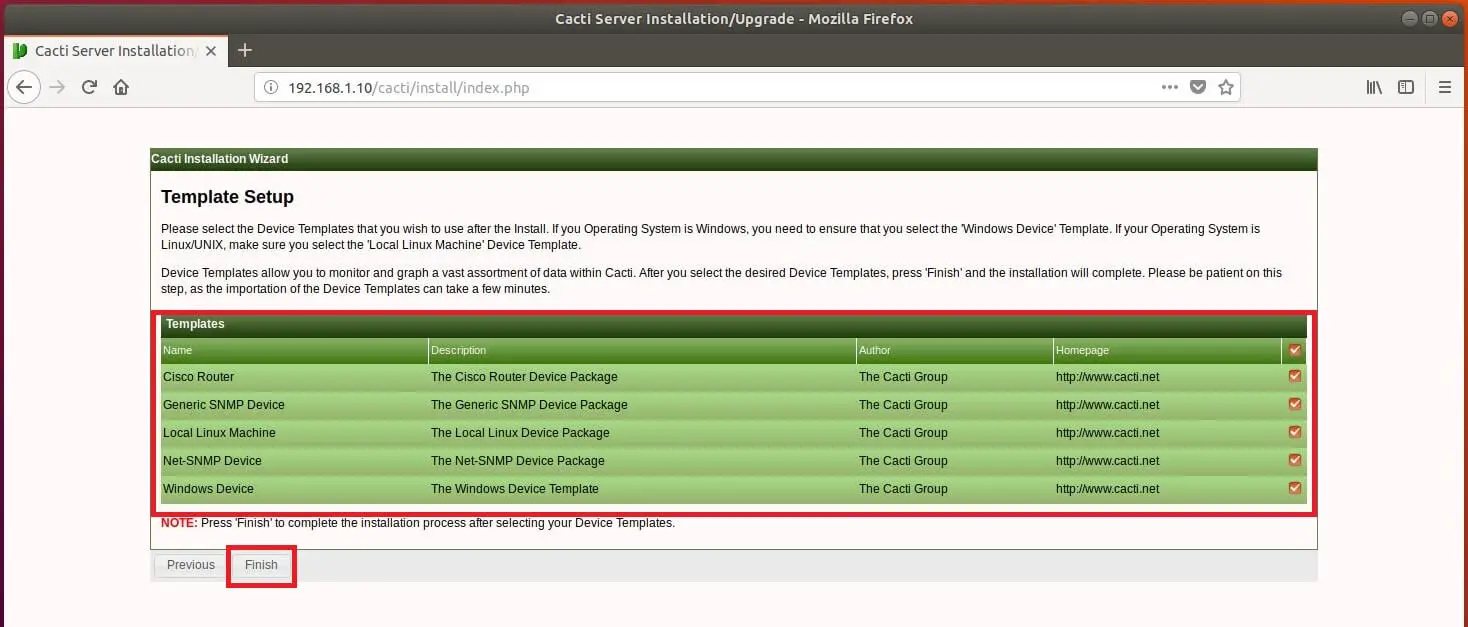This screenshot has width=1468, height=627.
Task: Show site information for the address
Action: pyautogui.click(x=270, y=88)
